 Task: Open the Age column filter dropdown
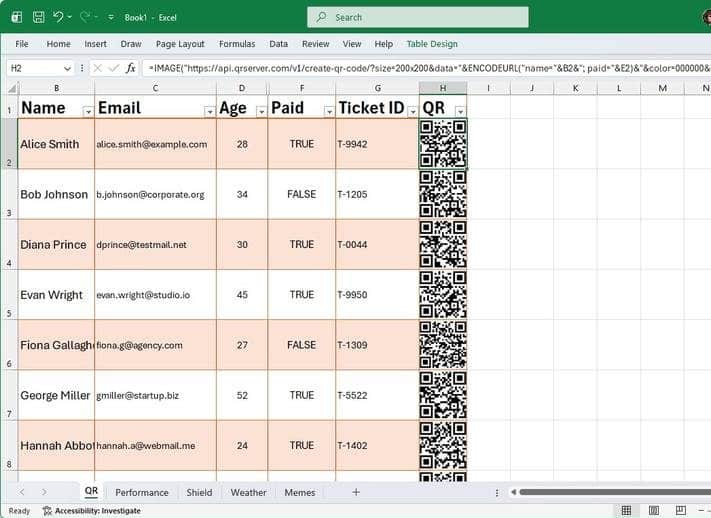tap(261, 111)
